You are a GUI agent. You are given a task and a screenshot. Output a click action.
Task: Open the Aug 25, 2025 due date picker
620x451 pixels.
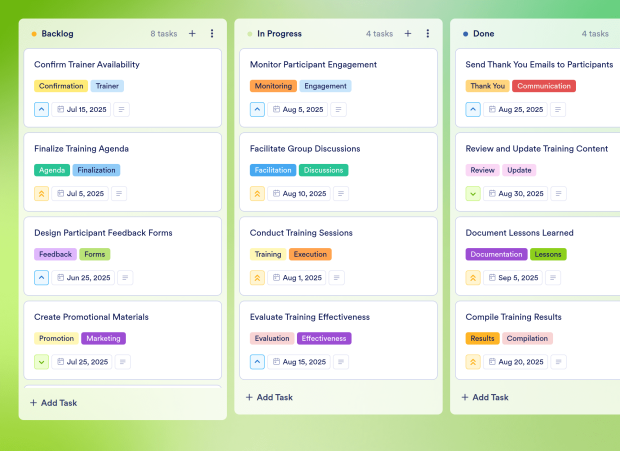click(x=516, y=109)
